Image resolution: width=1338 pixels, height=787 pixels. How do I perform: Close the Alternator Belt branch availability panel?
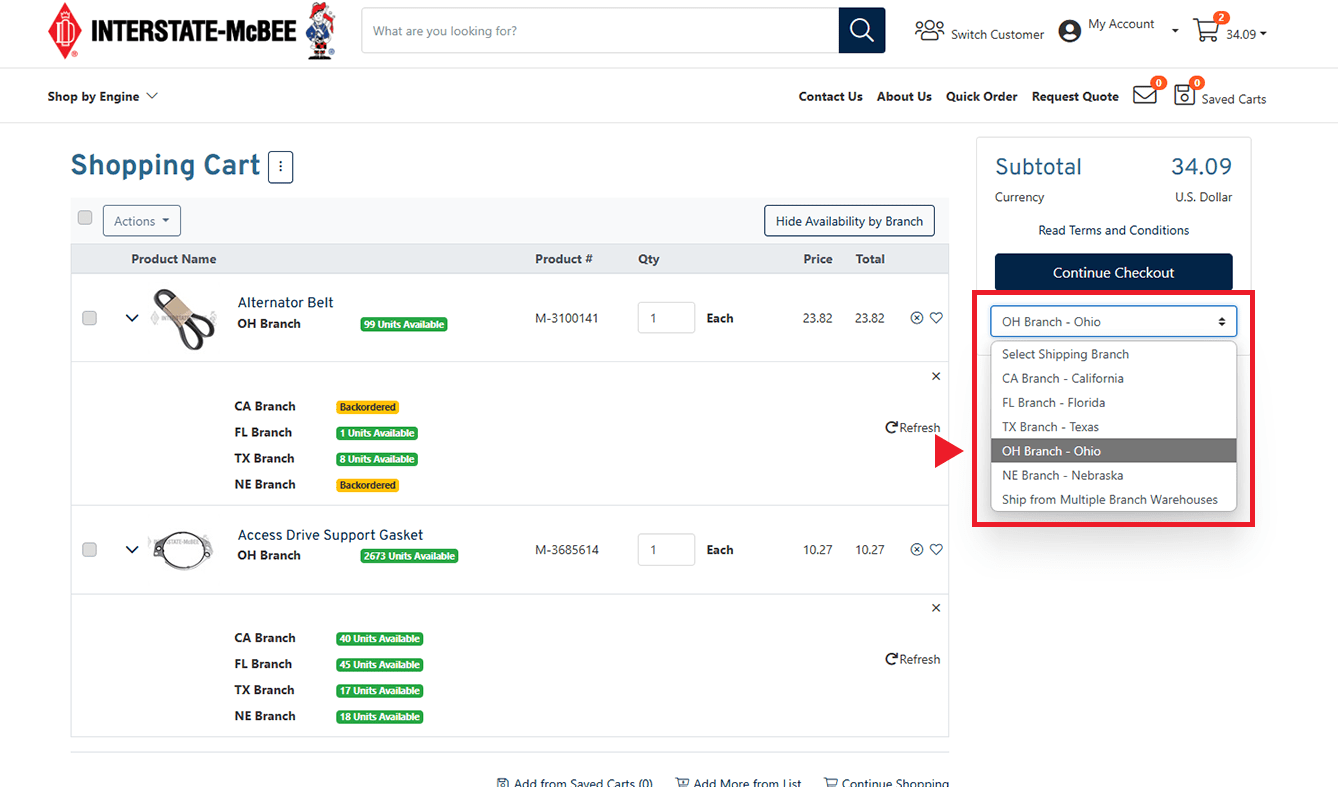point(936,377)
